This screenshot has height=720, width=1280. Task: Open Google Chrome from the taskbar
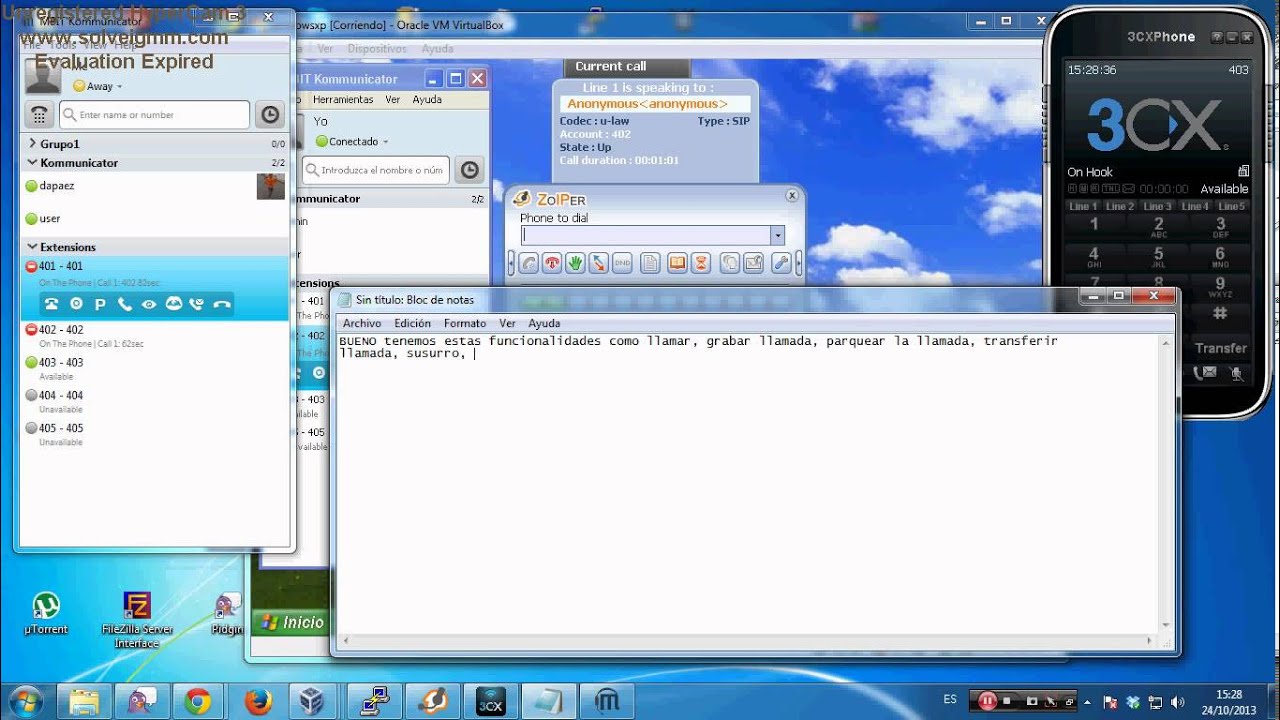[x=197, y=702]
